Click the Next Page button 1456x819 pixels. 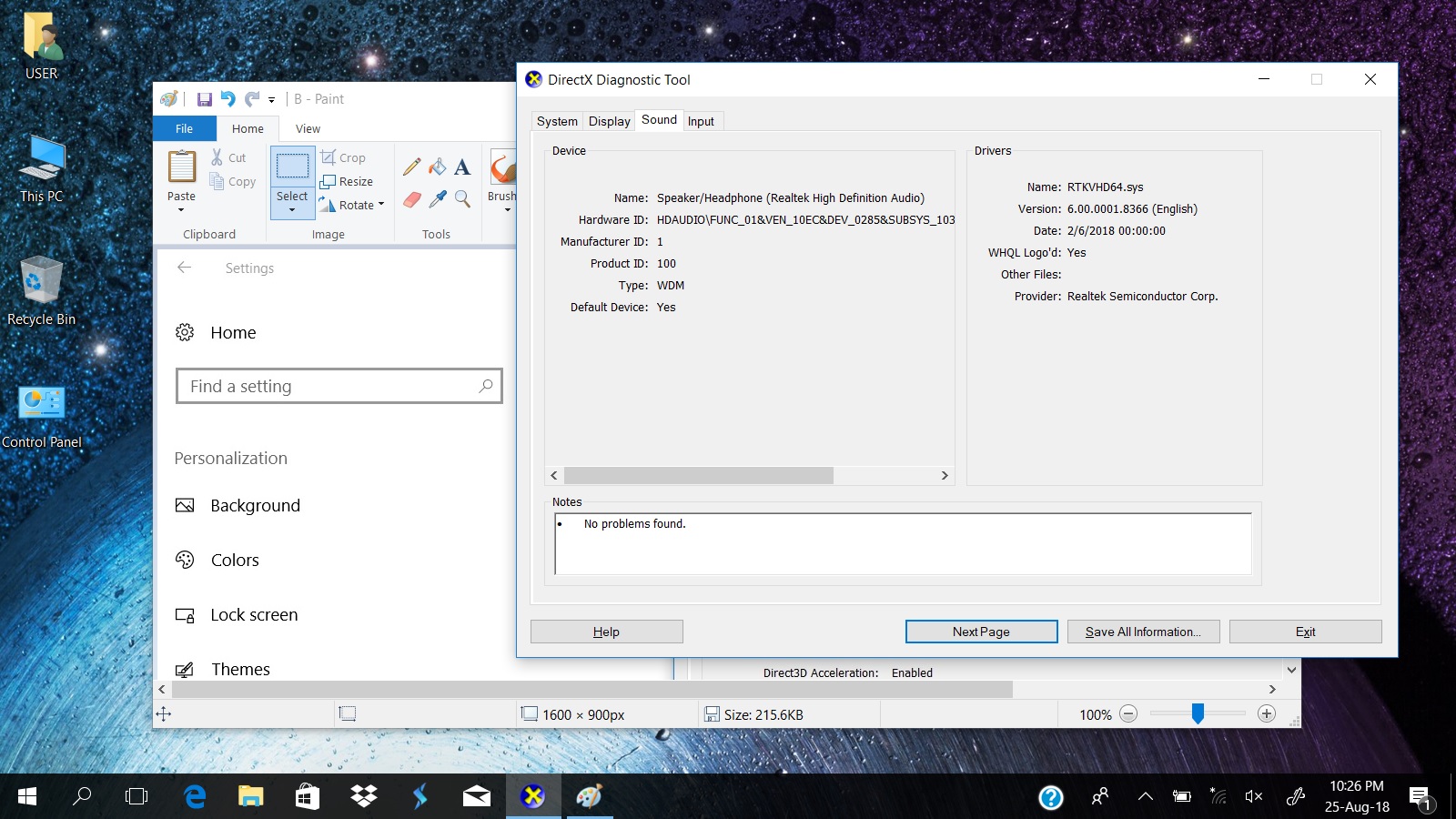[981, 632]
